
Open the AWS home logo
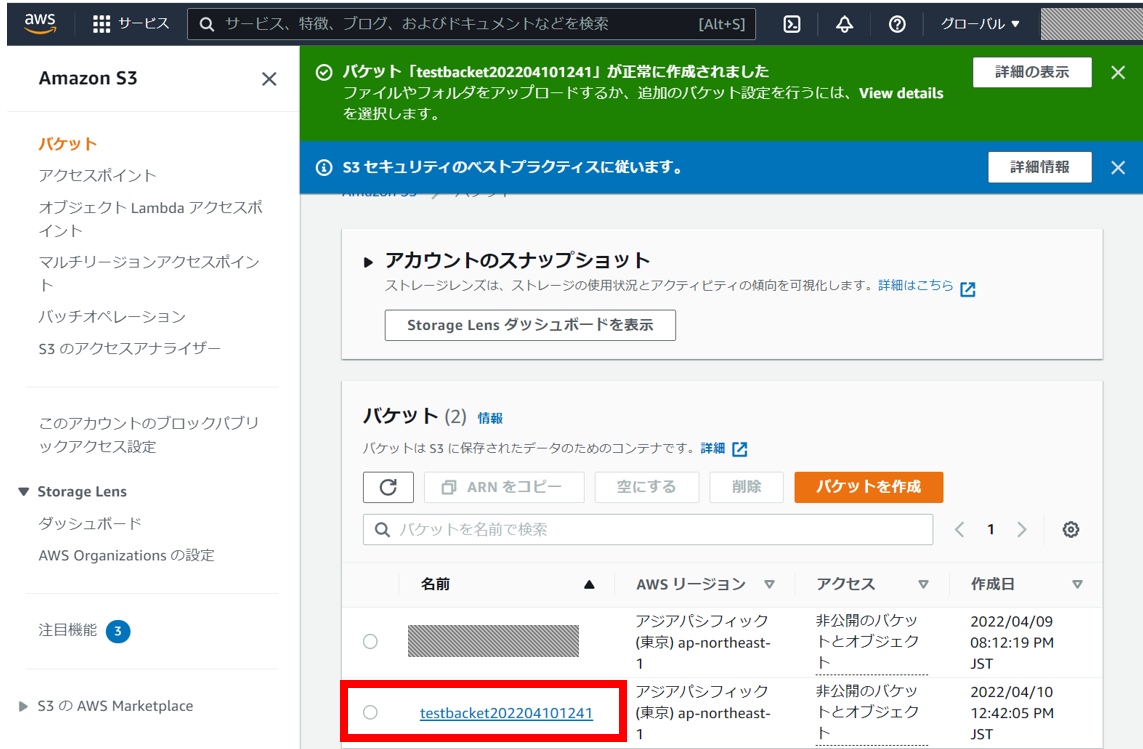coord(40,23)
